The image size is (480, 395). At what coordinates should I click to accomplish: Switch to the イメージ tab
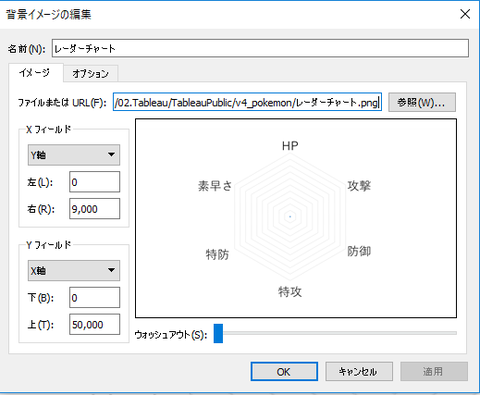click(x=35, y=73)
